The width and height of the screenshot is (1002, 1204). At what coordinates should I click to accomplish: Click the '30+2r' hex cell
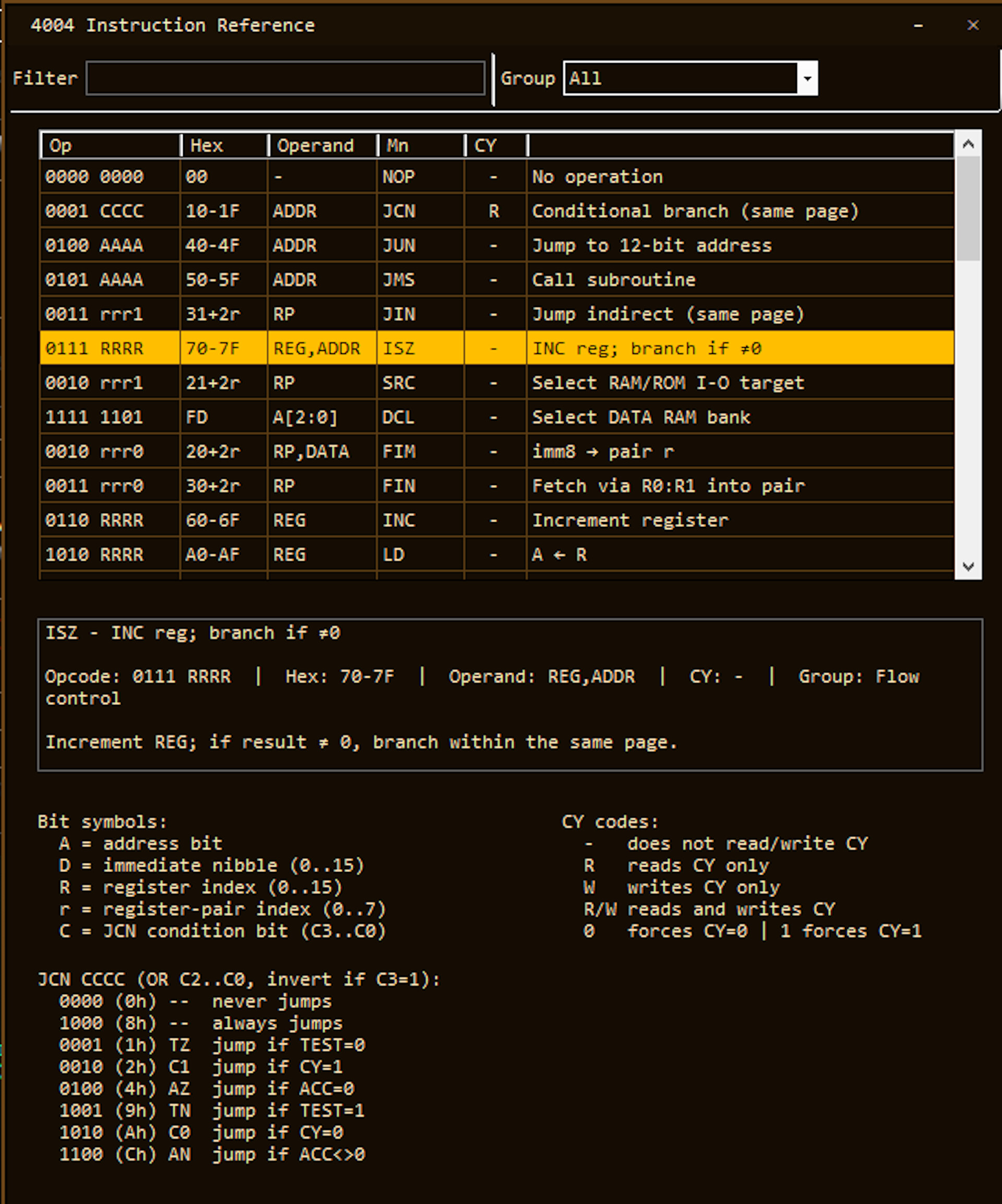tap(224, 486)
